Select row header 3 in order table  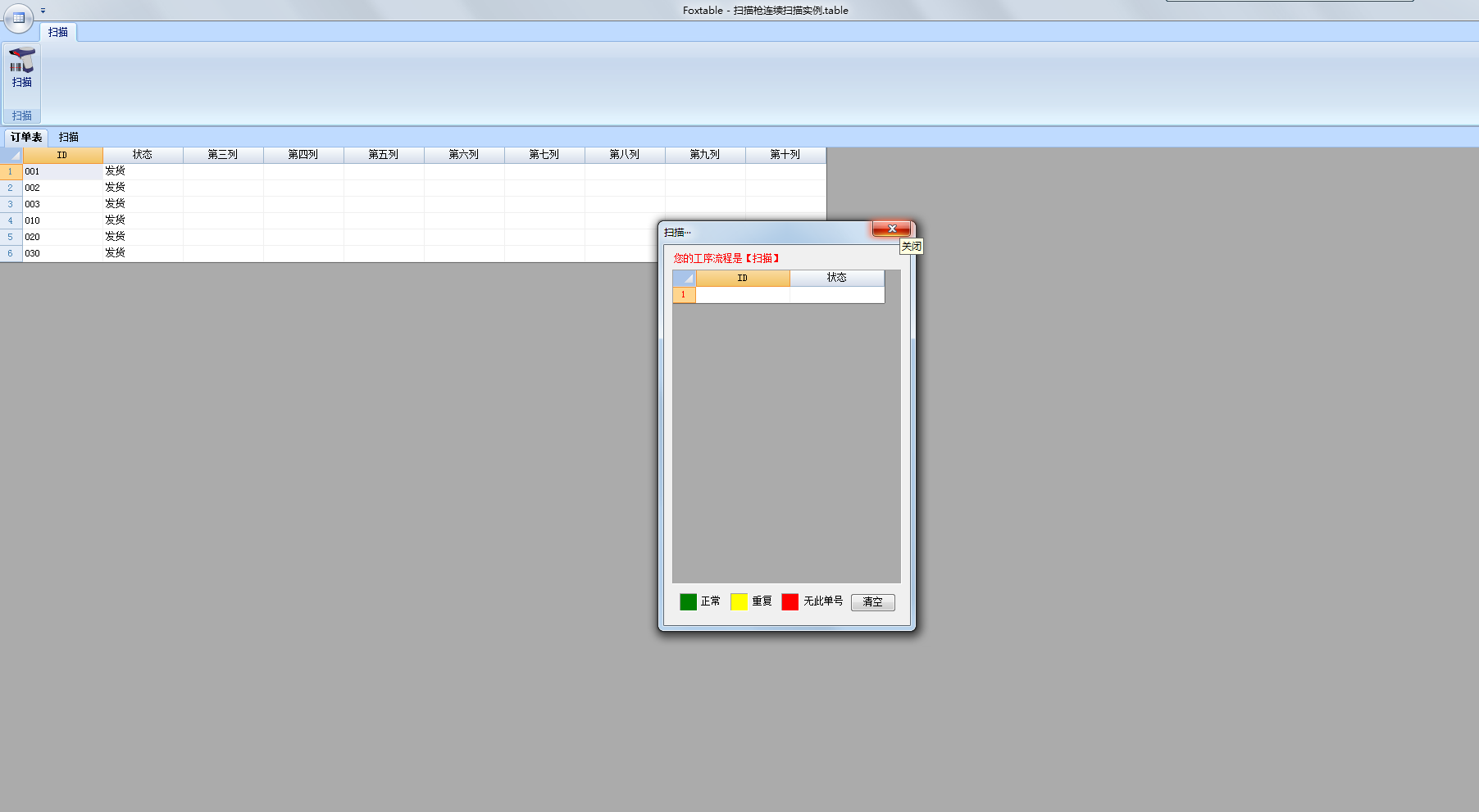(11, 204)
